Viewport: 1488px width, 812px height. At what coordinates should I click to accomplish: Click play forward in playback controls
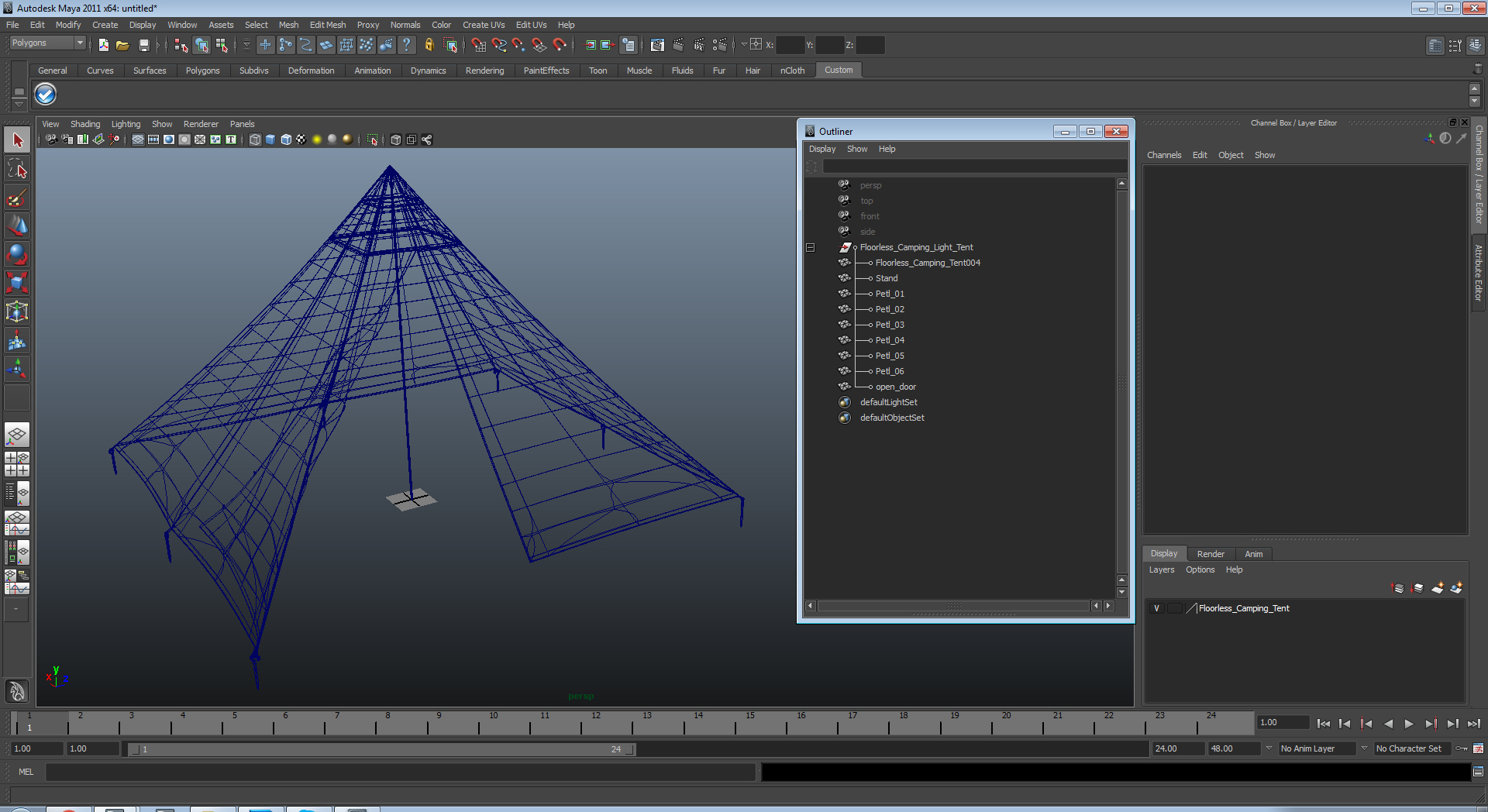click(1409, 724)
